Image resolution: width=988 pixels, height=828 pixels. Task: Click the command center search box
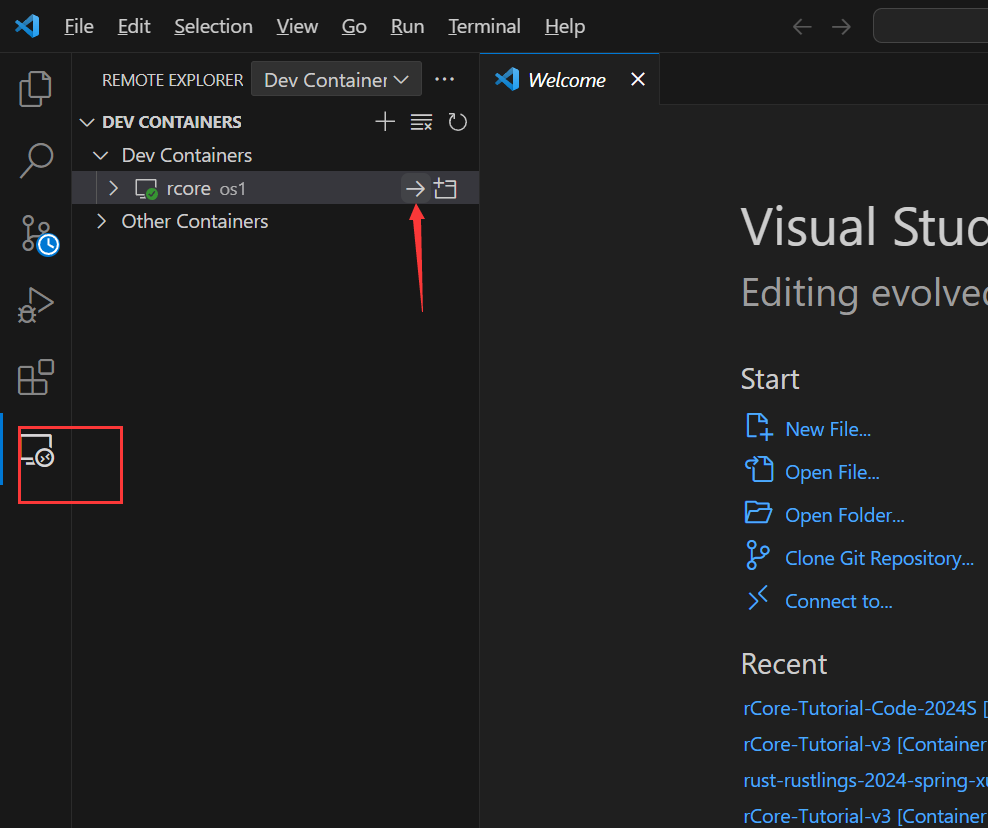[931, 26]
